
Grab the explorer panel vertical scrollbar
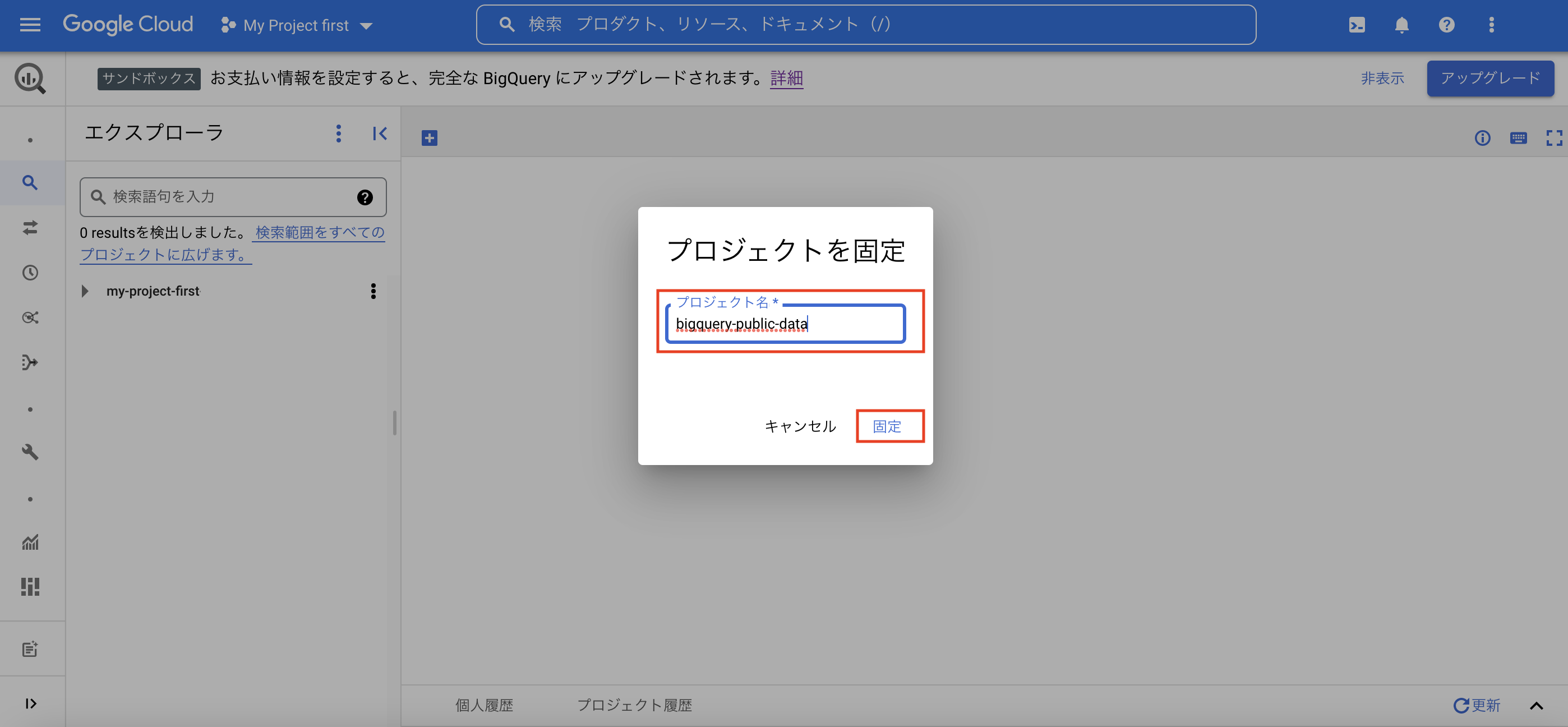394,422
